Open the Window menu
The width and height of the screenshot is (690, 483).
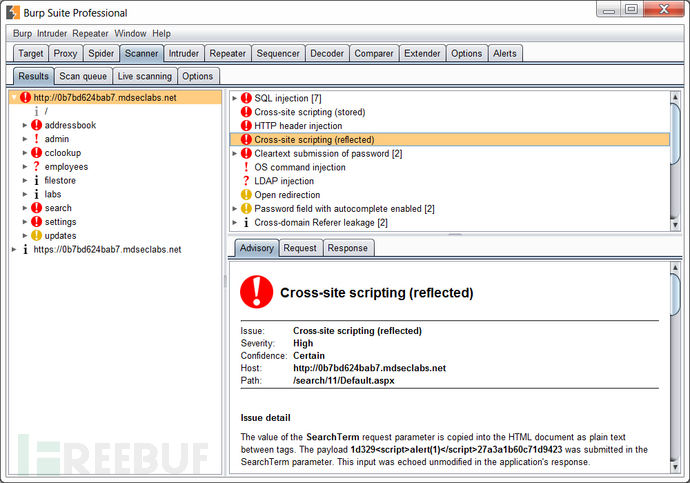tap(130, 33)
